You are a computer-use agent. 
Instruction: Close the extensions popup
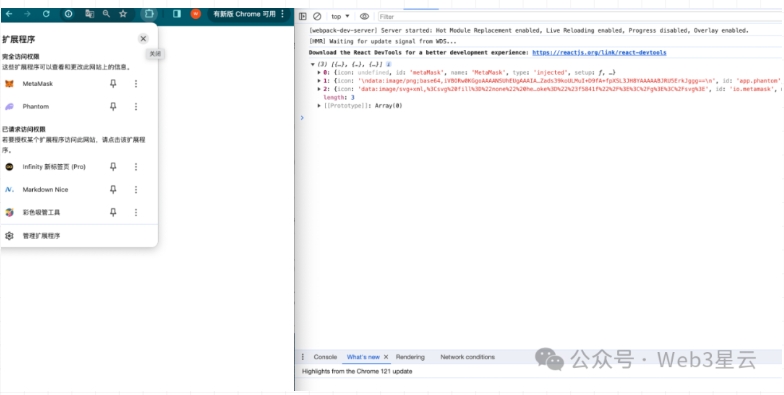143,38
